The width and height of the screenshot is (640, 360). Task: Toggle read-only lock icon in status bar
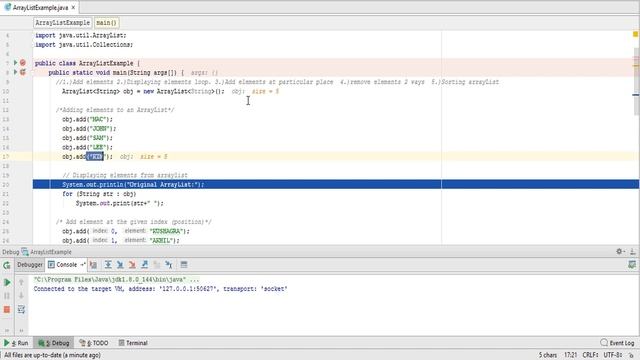[632, 355]
